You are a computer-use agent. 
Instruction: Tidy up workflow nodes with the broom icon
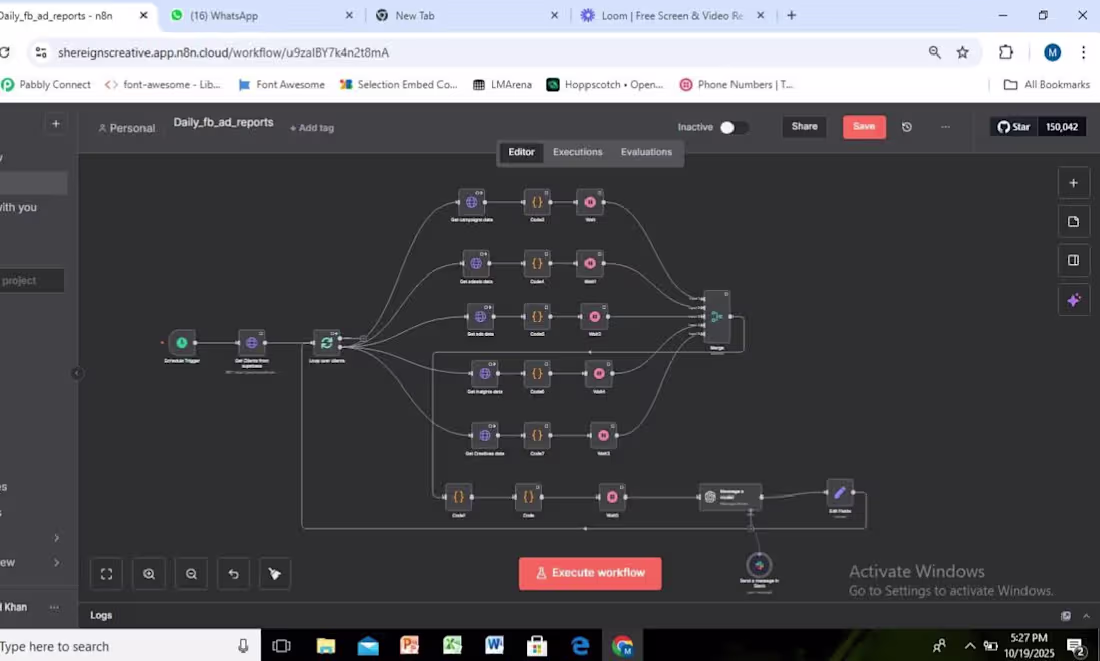click(x=274, y=574)
